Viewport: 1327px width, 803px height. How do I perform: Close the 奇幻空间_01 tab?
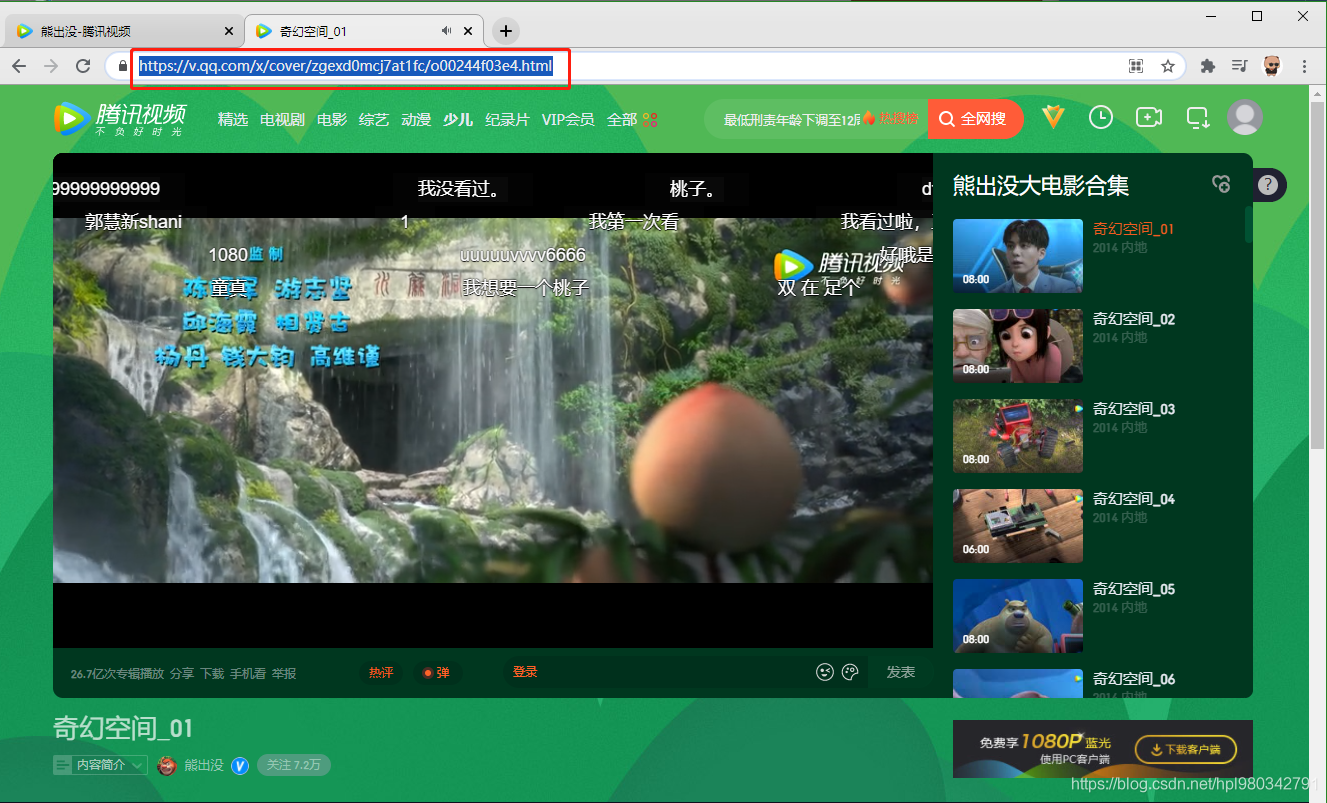pyautogui.click(x=468, y=31)
